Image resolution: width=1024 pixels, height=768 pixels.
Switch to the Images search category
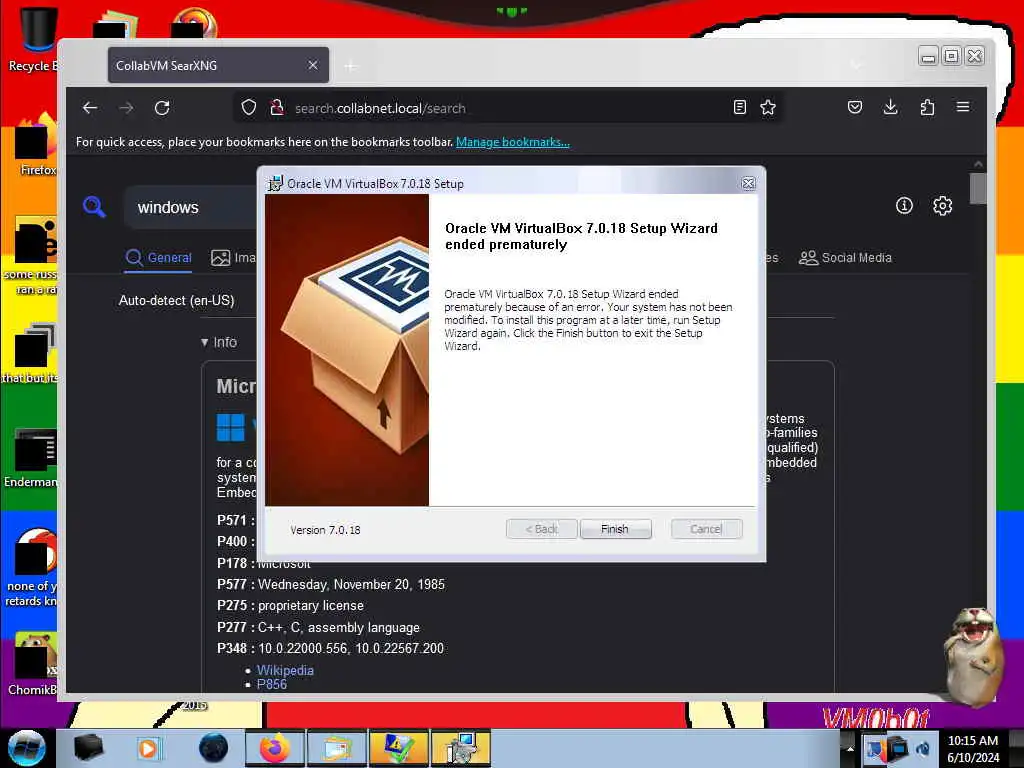233,257
